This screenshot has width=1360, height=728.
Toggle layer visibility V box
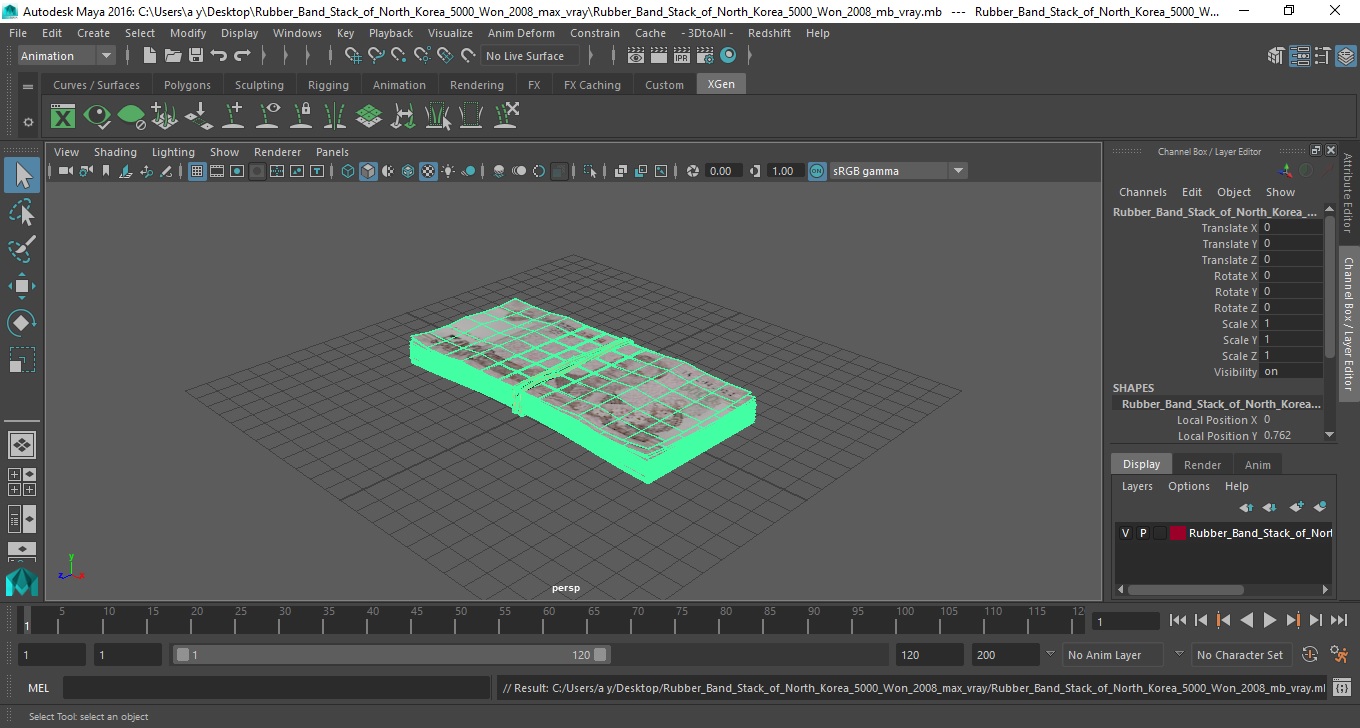click(x=1125, y=533)
